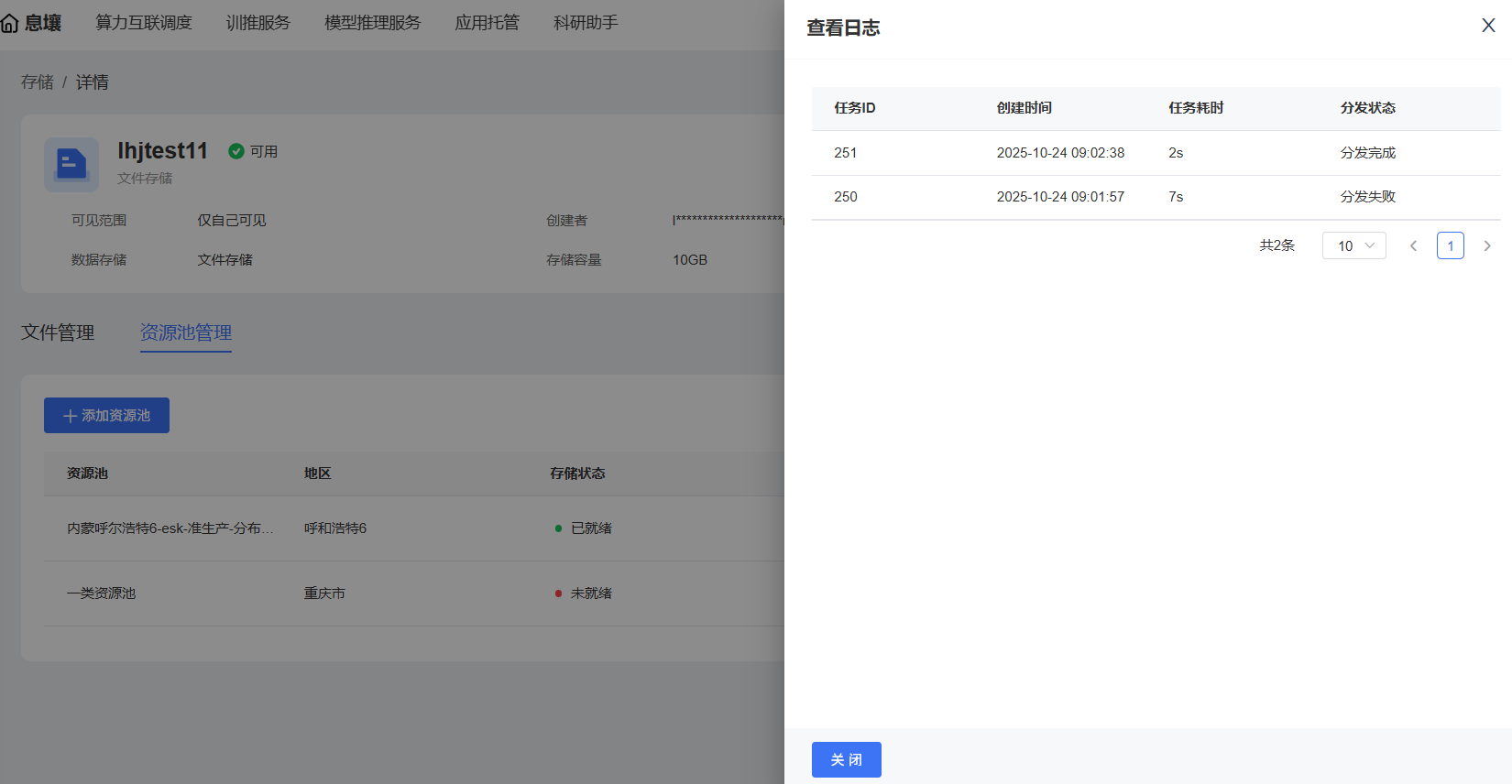Screen dimensions: 1512x784
Task: Close the 查看日志 drawer with X icon
Action: 1488,26
